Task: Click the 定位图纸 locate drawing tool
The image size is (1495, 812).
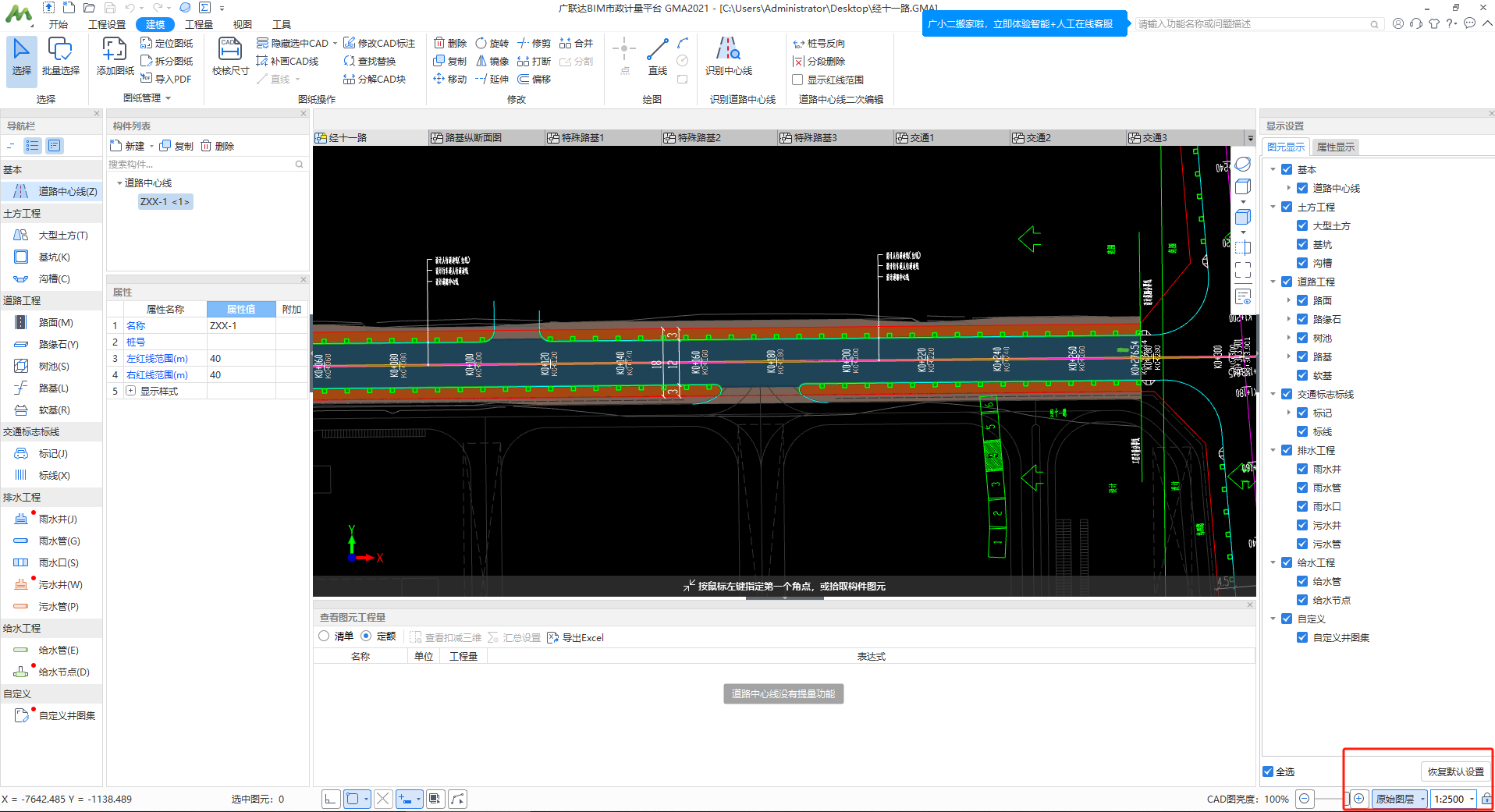Action: point(166,43)
